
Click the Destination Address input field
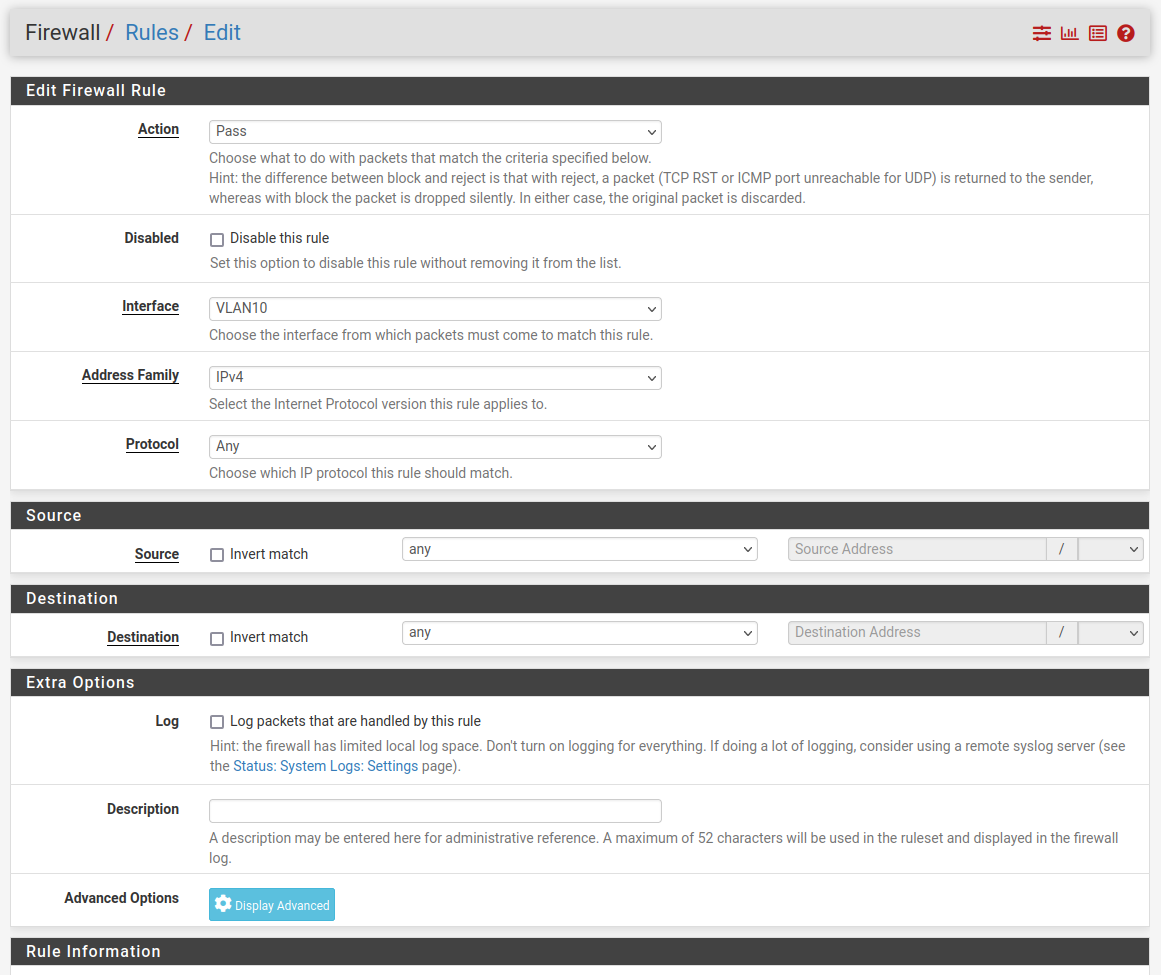tap(917, 633)
